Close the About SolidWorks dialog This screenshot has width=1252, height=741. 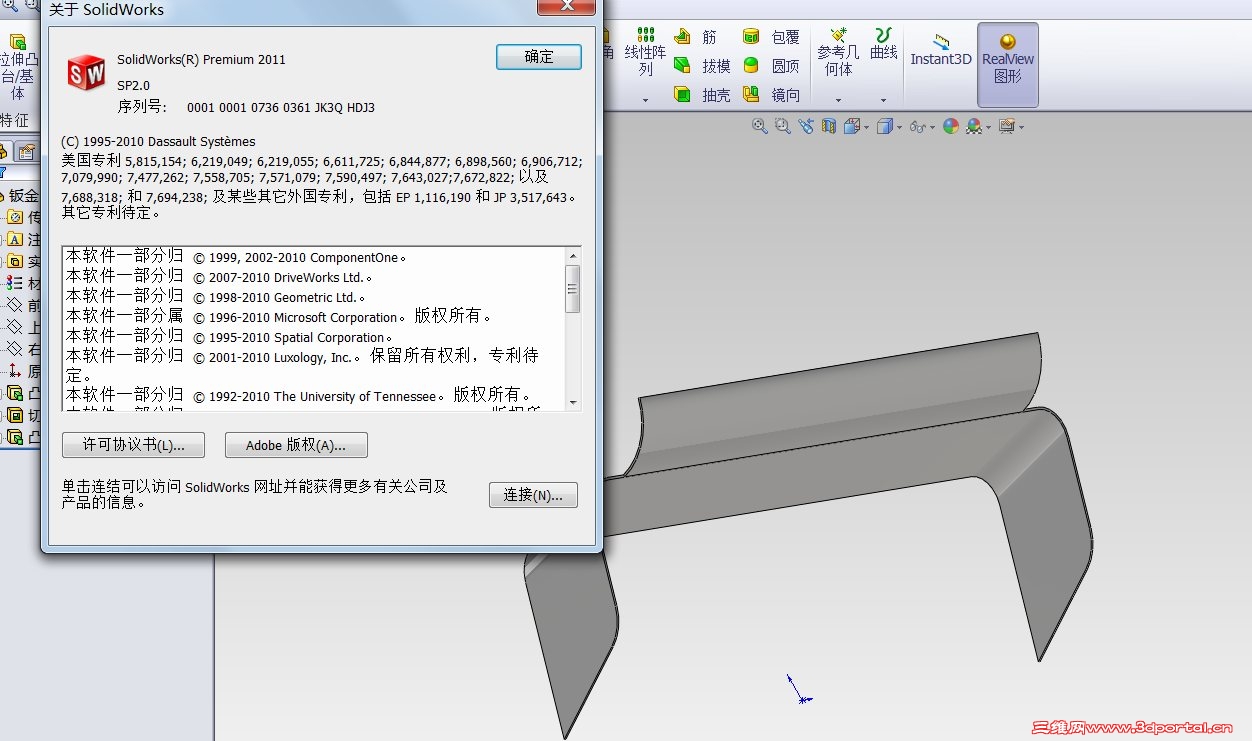[567, 7]
